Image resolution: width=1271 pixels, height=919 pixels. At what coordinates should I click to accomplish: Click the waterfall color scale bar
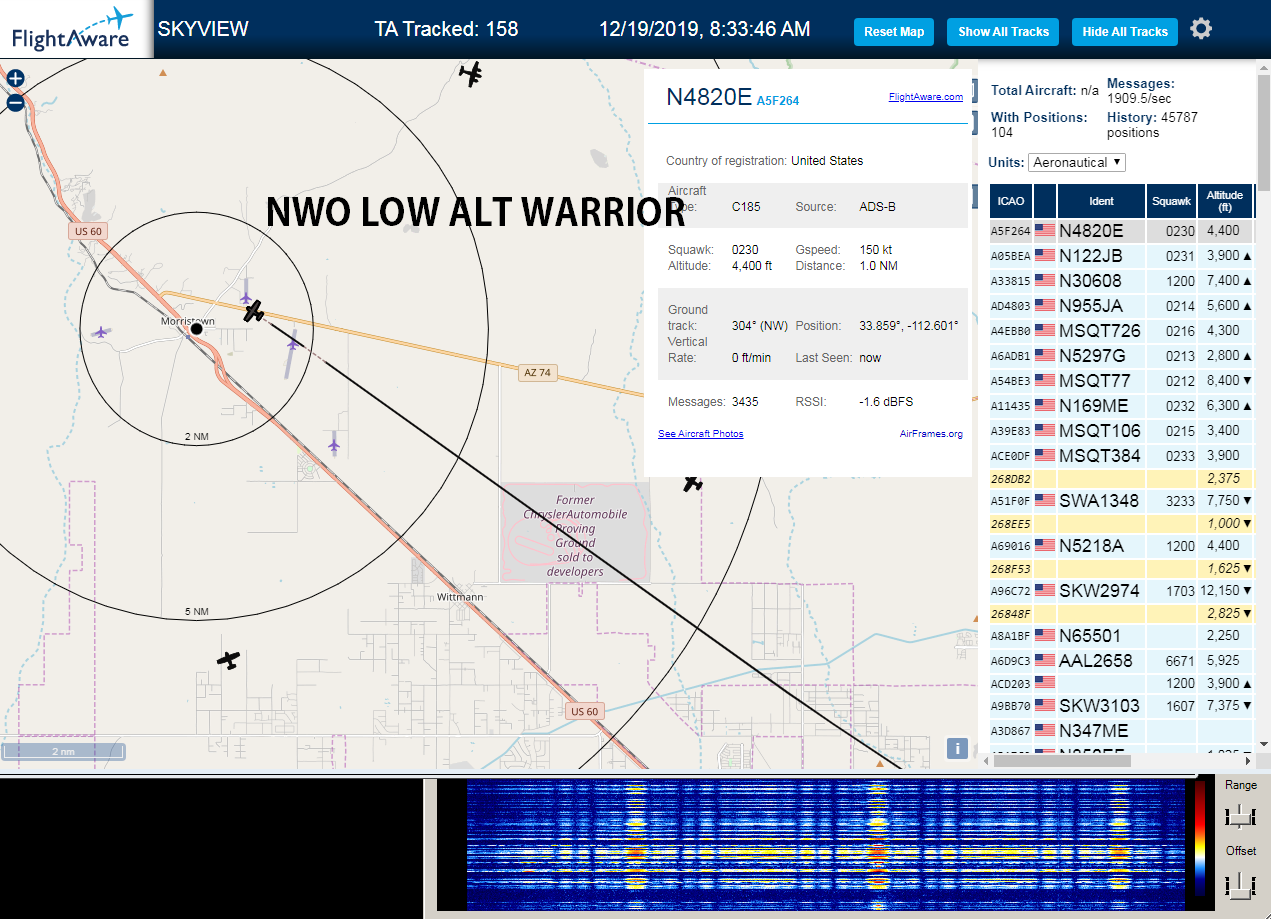point(1200,836)
